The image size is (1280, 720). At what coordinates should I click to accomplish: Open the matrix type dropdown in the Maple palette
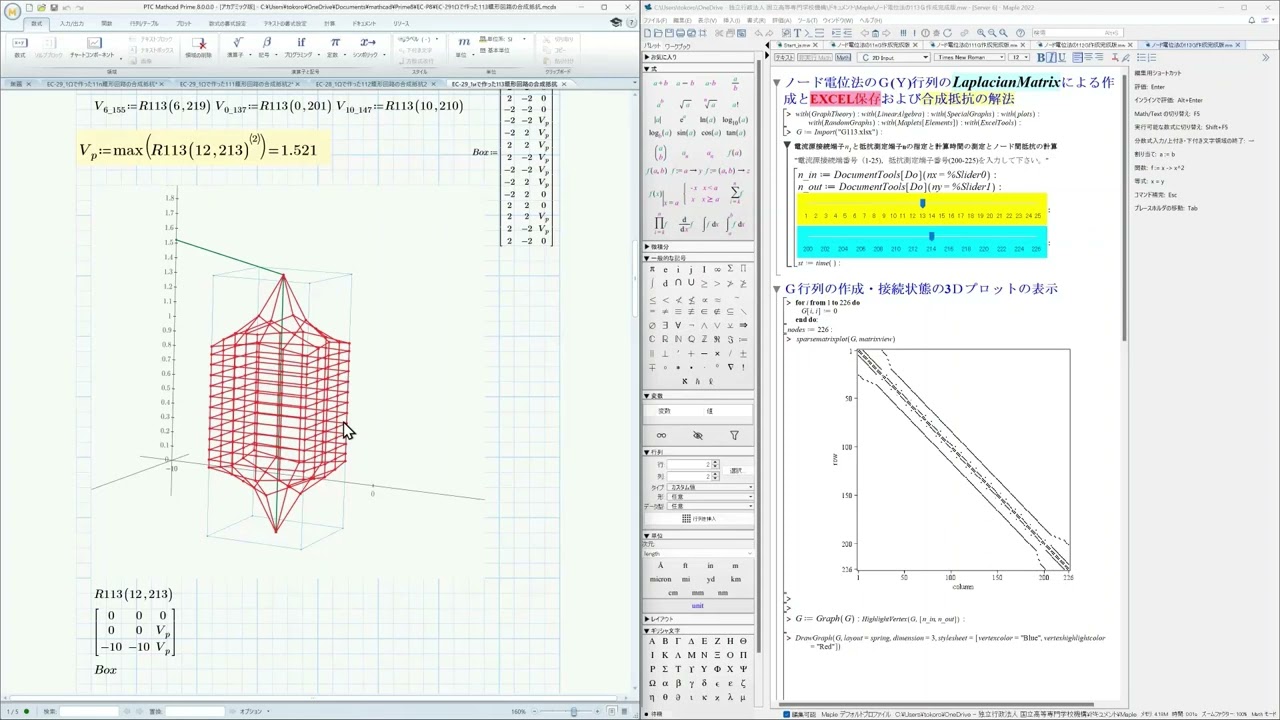tap(711, 487)
